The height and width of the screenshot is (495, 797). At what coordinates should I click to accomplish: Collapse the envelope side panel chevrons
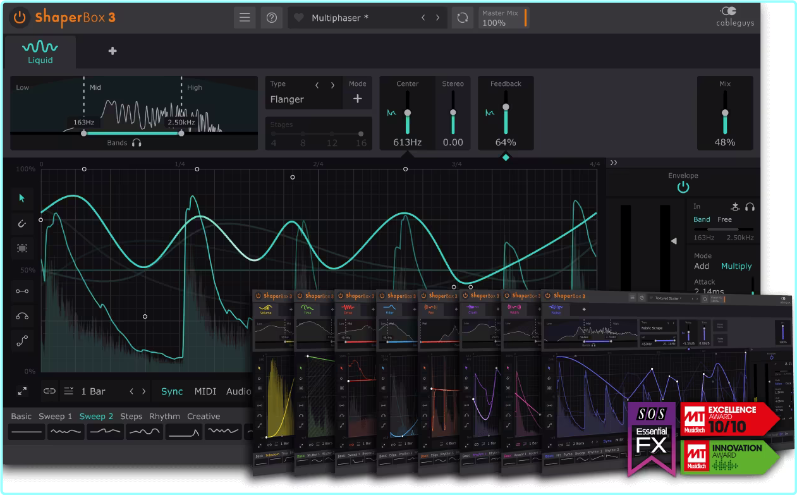click(613, 162)
